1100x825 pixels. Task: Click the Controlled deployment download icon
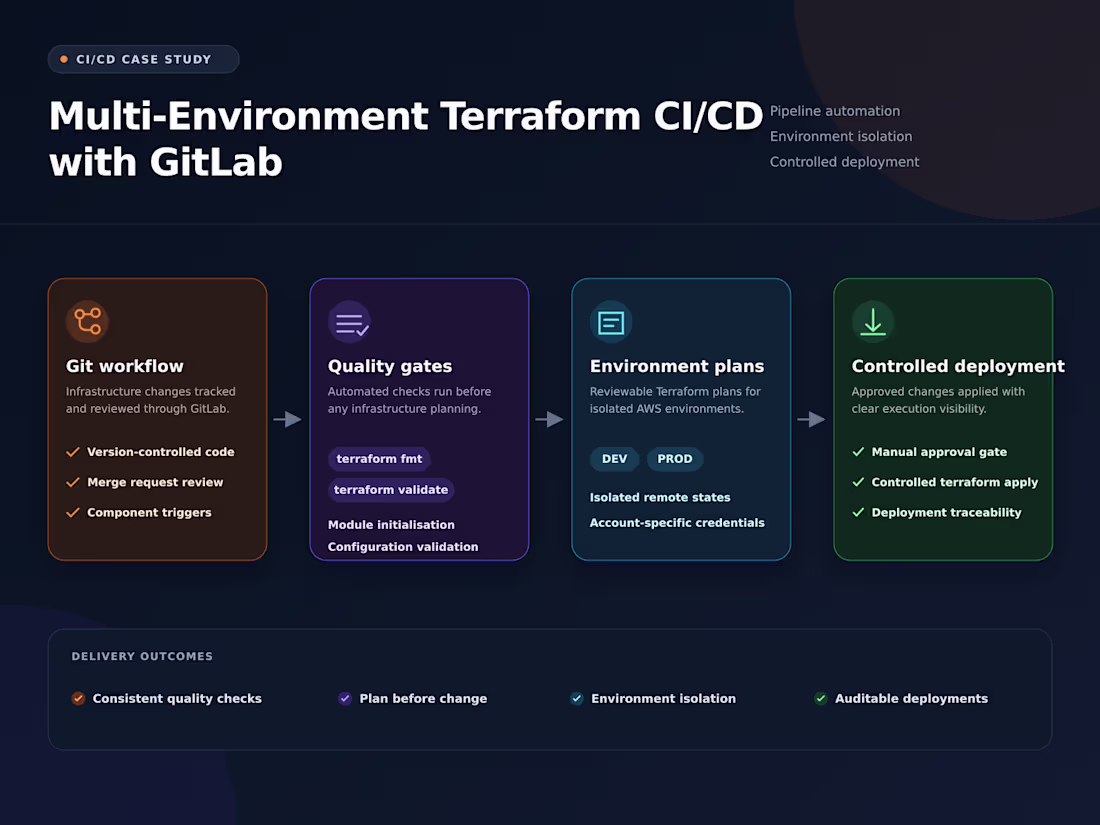point(873,321)
